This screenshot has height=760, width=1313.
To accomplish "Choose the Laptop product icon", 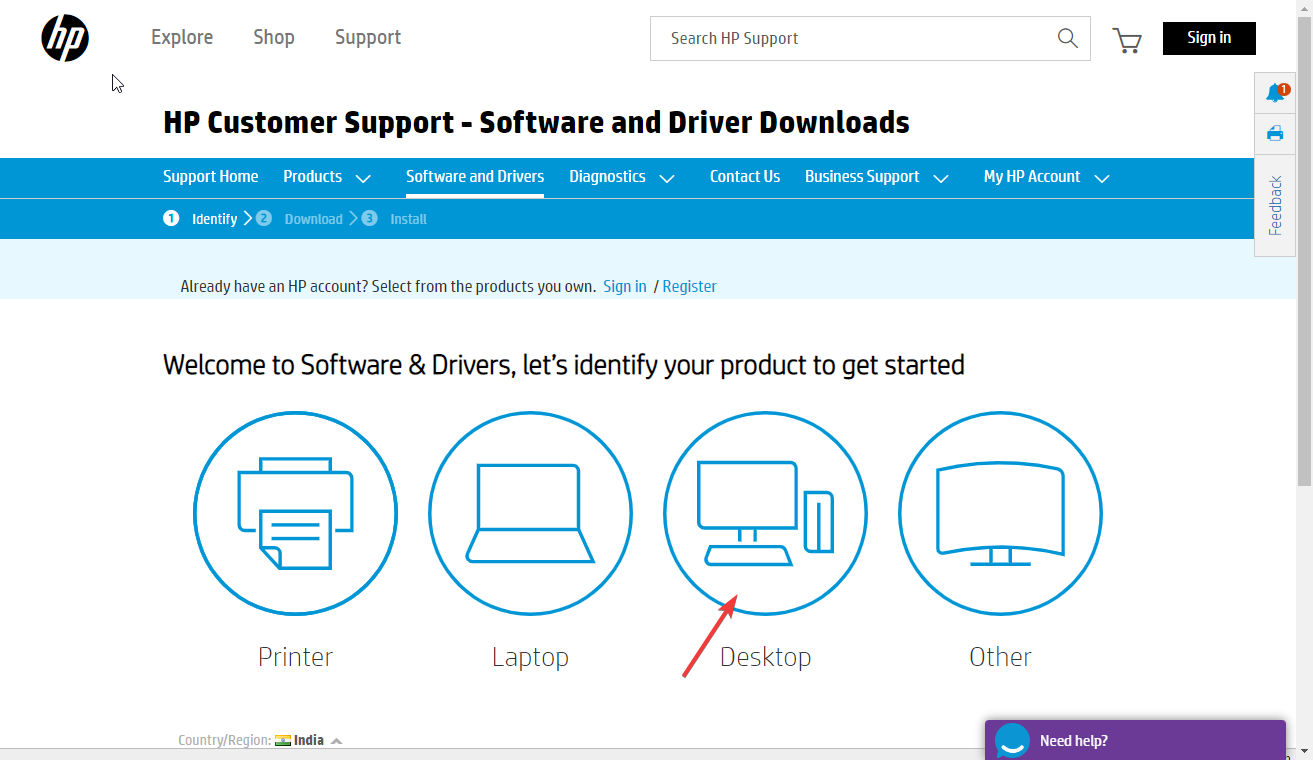I will 530,514.
